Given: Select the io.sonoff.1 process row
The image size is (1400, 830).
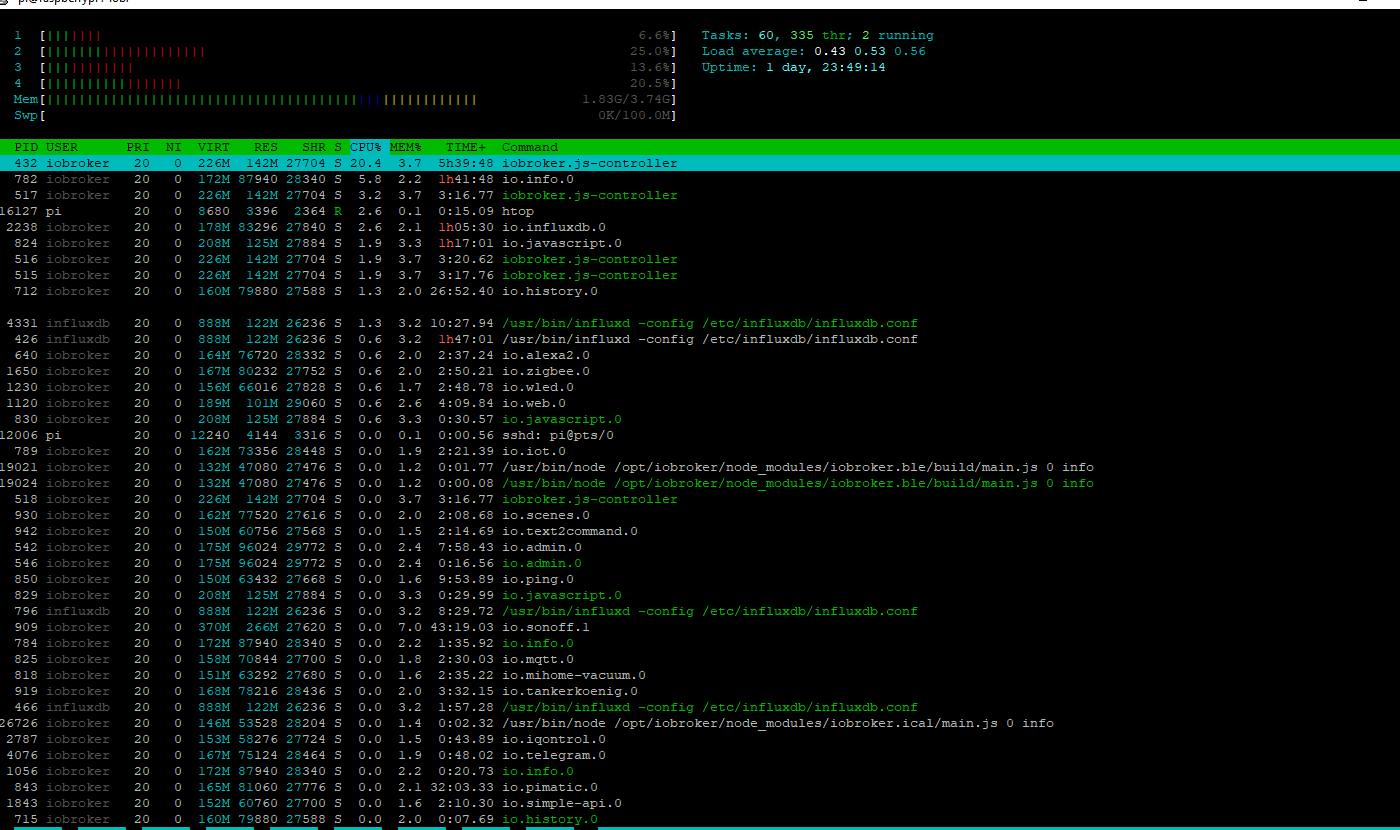Looking at the screenshot, I should click(x=700, y=627).
